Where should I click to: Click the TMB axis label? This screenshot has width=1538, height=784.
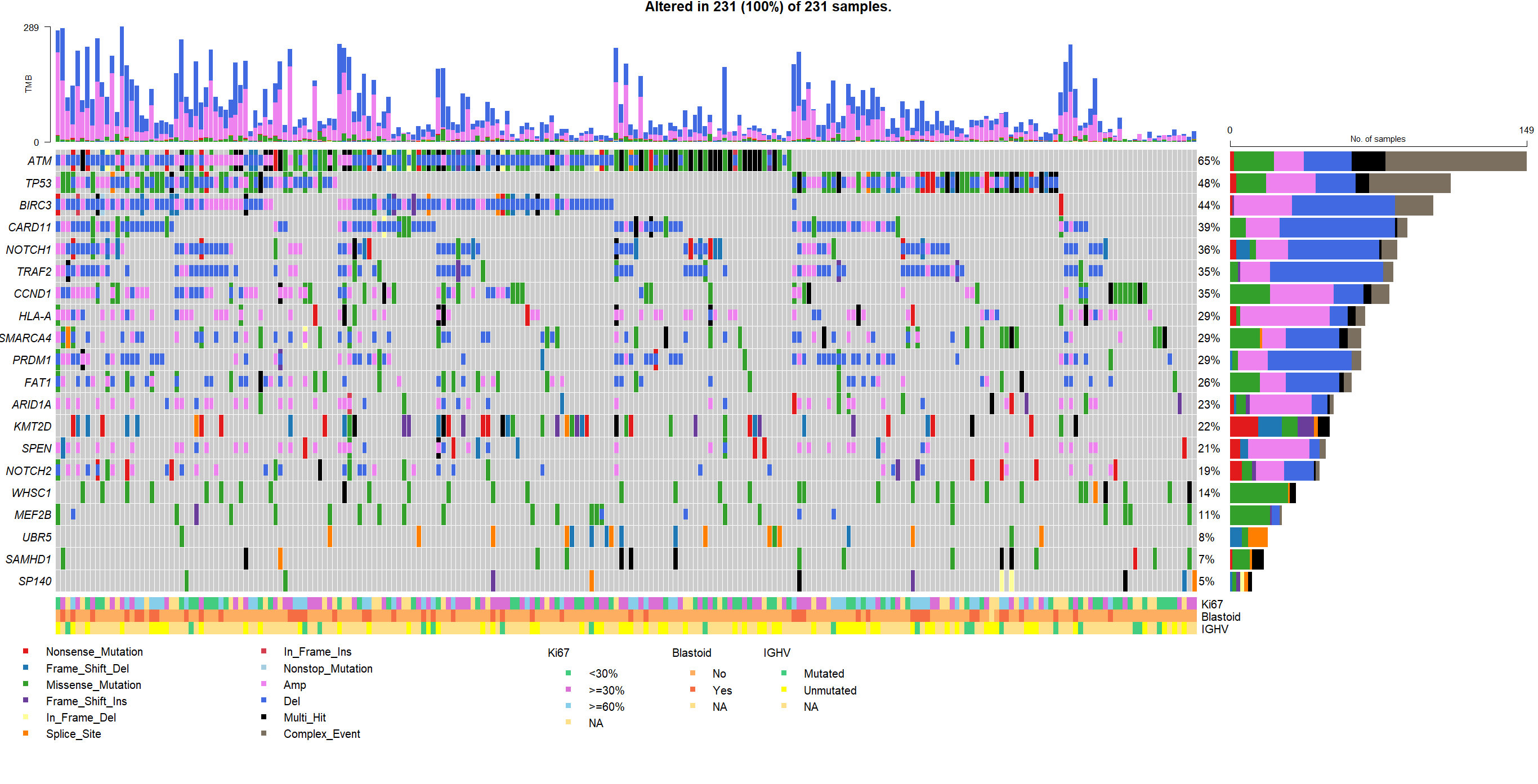coord(28,84)
